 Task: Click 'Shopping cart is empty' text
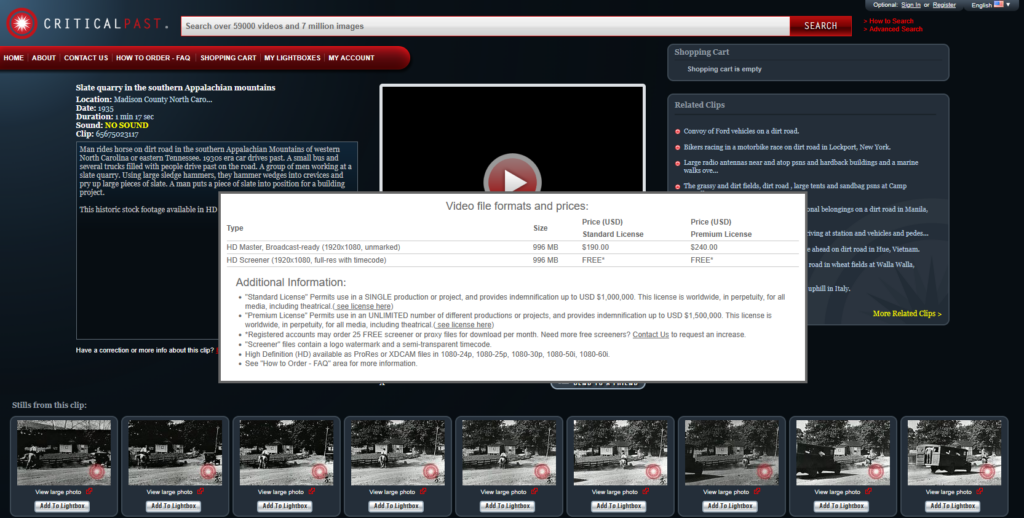pyautogui.click(x=724, y=69)
